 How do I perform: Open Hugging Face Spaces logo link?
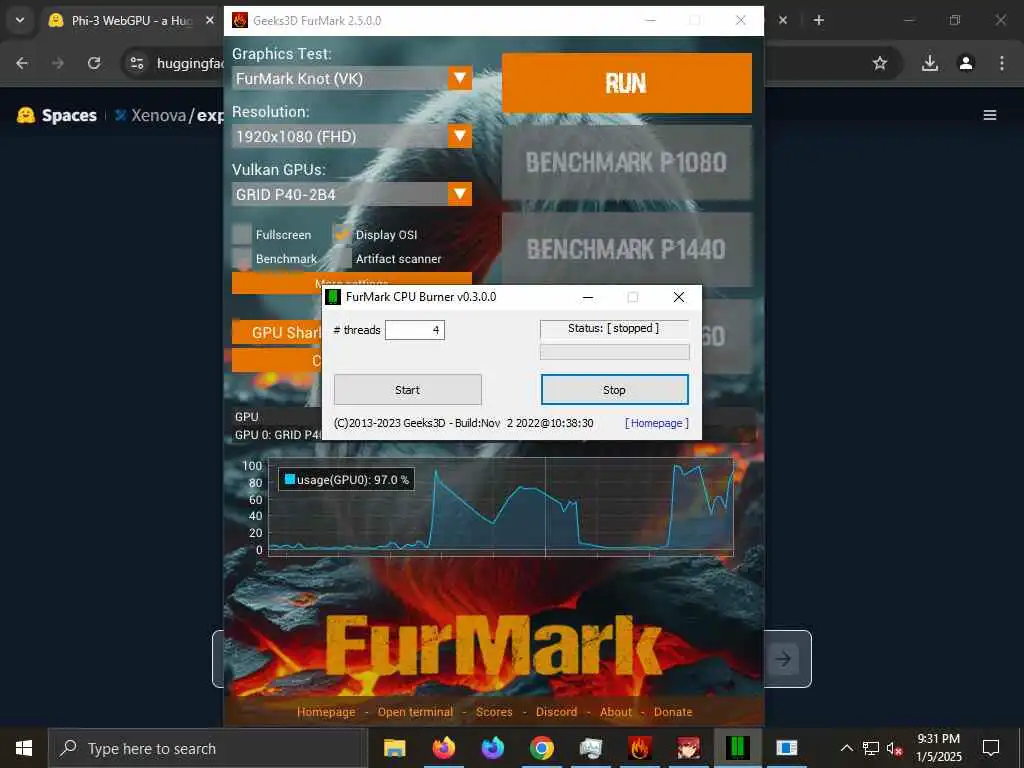pos(57,116)
